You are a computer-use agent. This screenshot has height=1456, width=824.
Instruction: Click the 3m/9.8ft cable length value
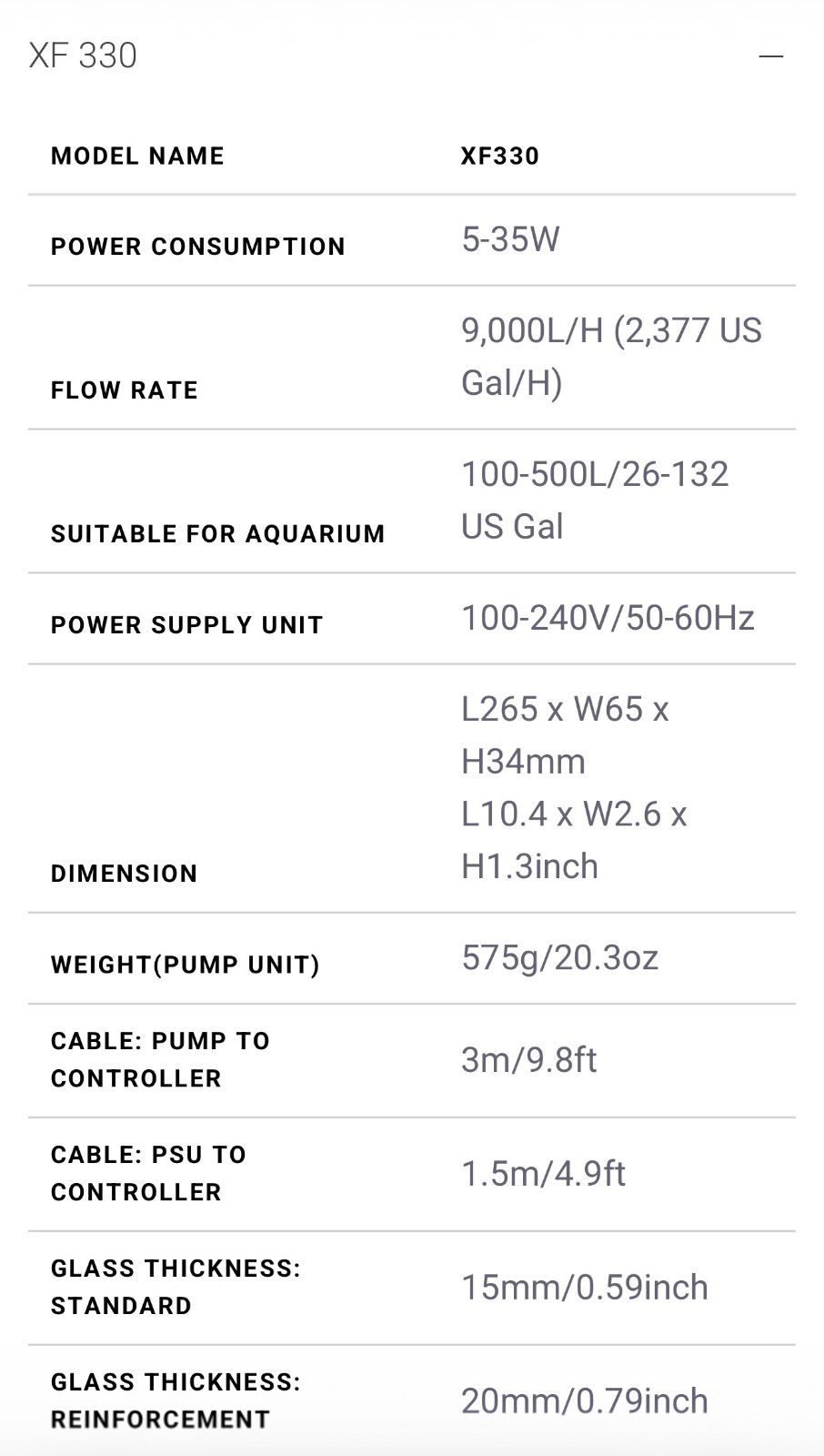pyautogui.click(x=528, y=1060)
